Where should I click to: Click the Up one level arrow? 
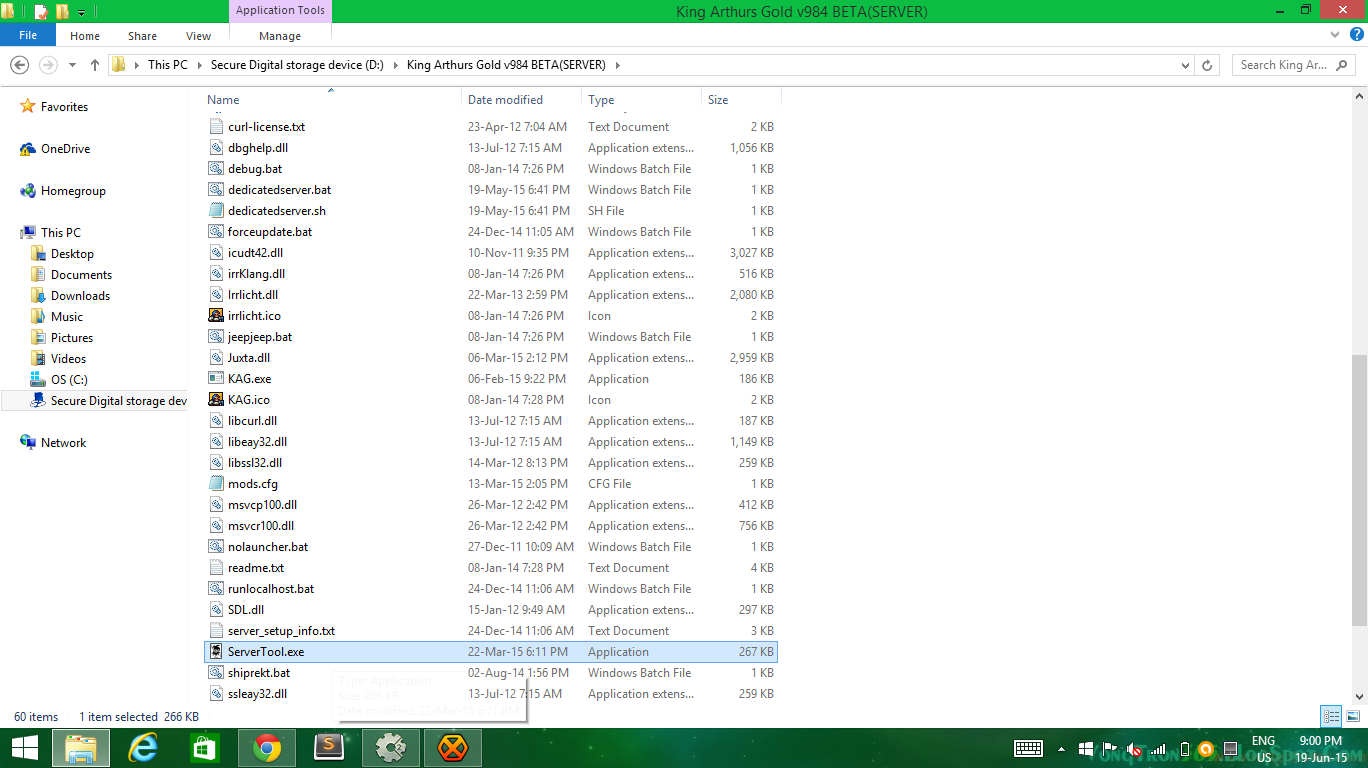(x=95, y=65)
